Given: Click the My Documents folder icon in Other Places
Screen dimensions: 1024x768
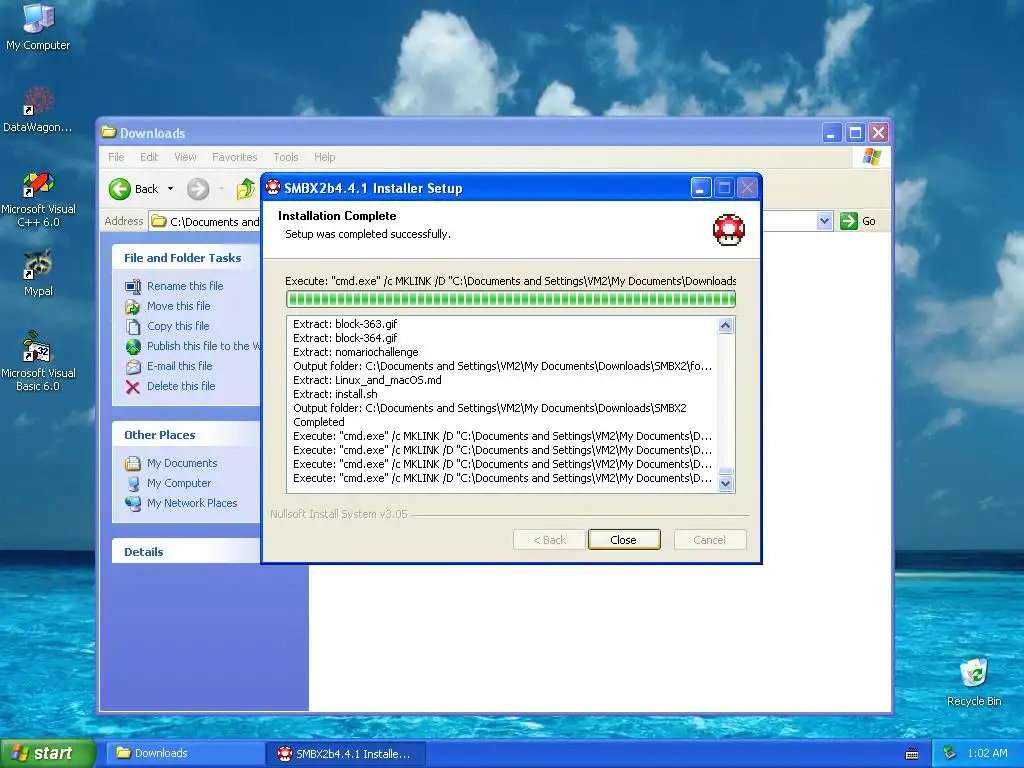Looking at the screenshot, I should [x=133, y=464].
